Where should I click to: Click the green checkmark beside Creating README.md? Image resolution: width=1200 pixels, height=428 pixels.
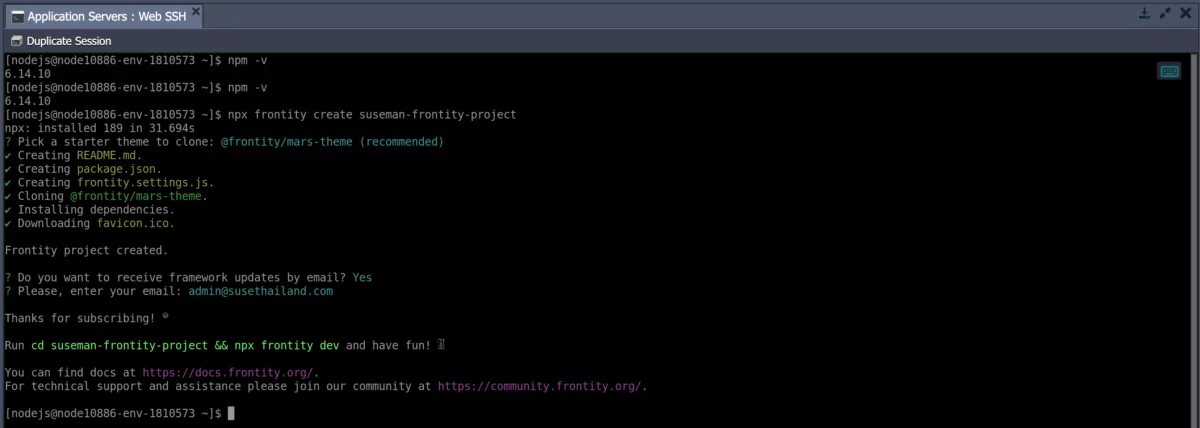pos(9,156)
